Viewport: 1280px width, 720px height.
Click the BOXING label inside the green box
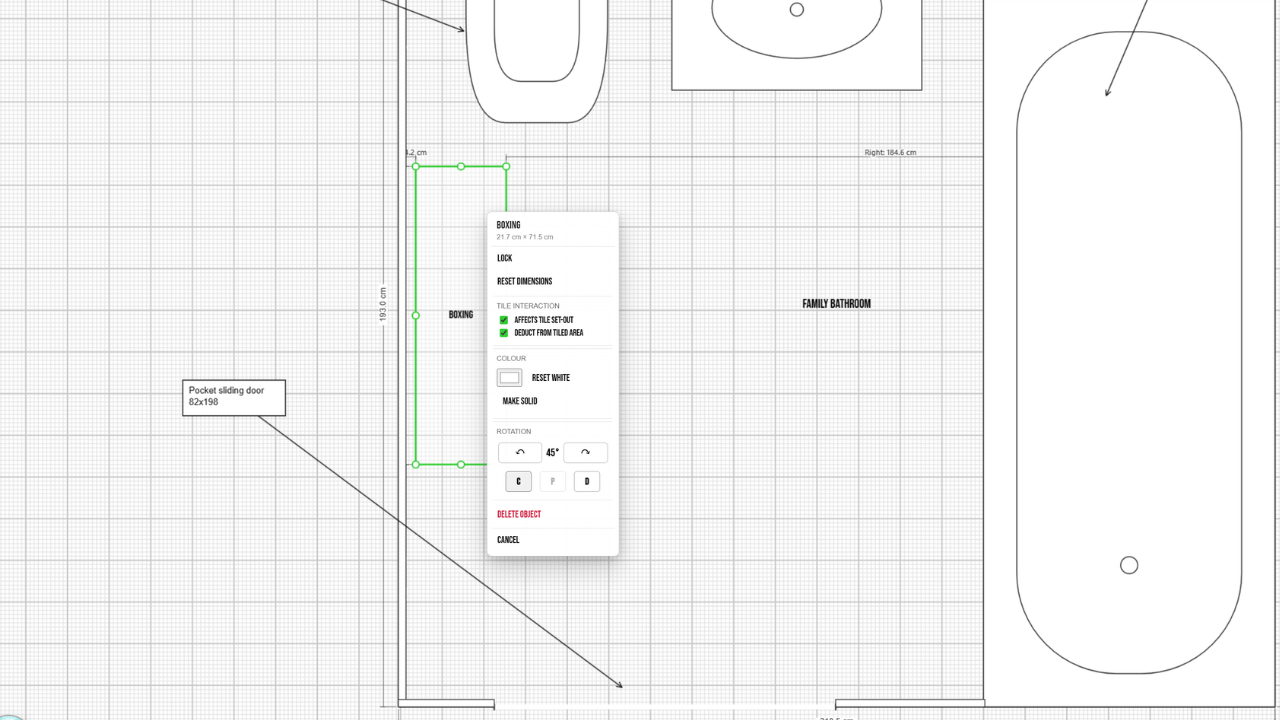[461, 315]
